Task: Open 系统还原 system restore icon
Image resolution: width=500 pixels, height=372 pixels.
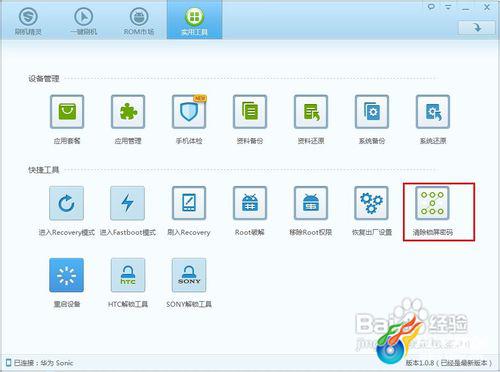Action: point(433,112)
